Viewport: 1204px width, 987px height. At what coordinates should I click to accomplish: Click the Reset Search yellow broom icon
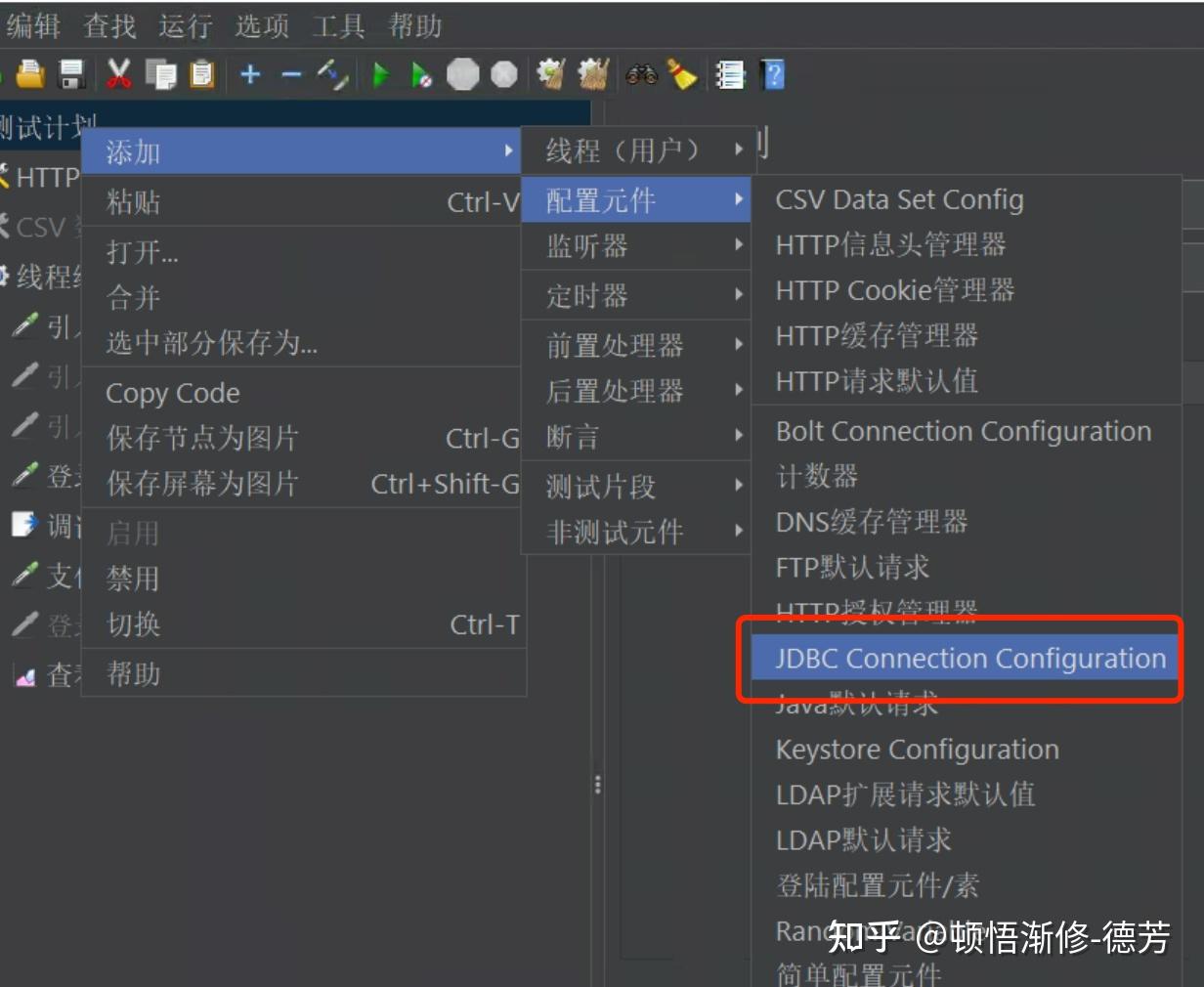[681, 74]
